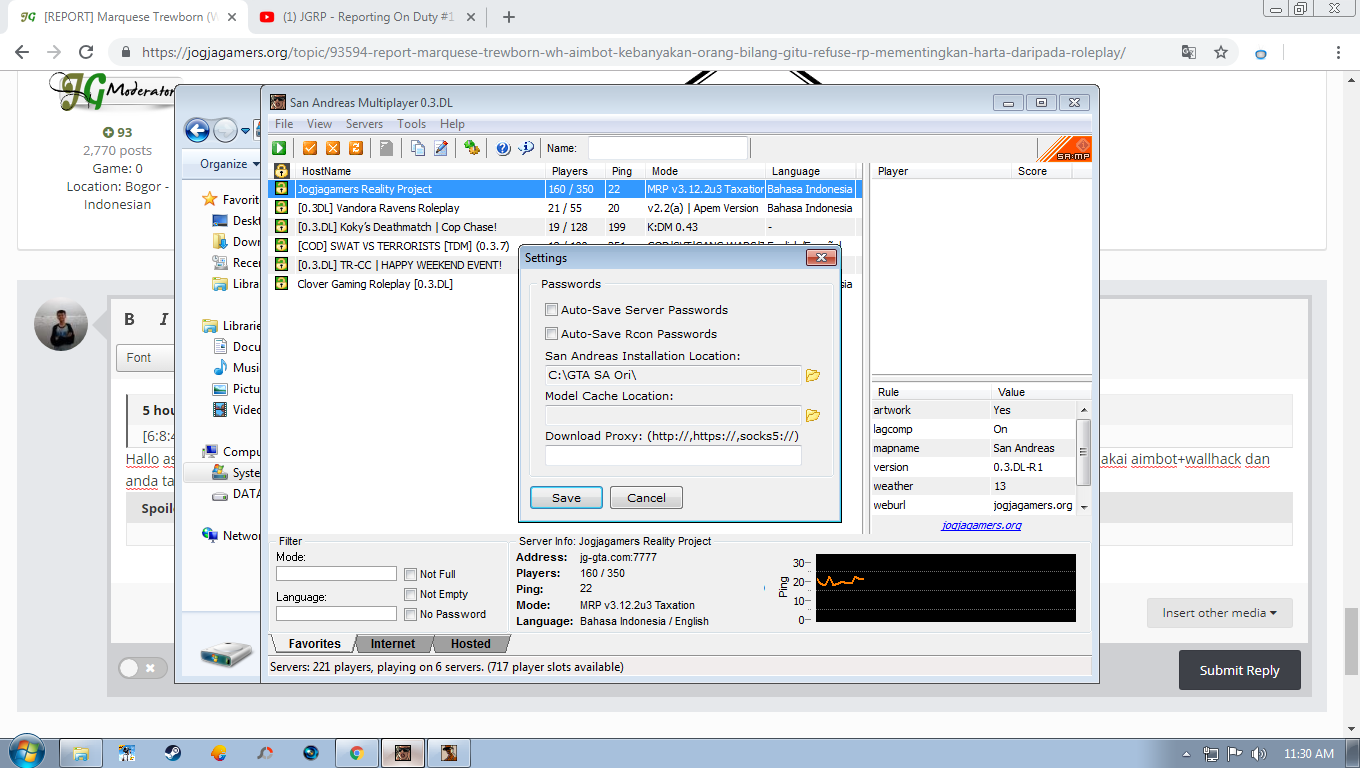Viewport: 1360px width, 768px height.
Task: Open the Insert other media dropdown
Action: pyautogui.click(x=1219, y=613)
